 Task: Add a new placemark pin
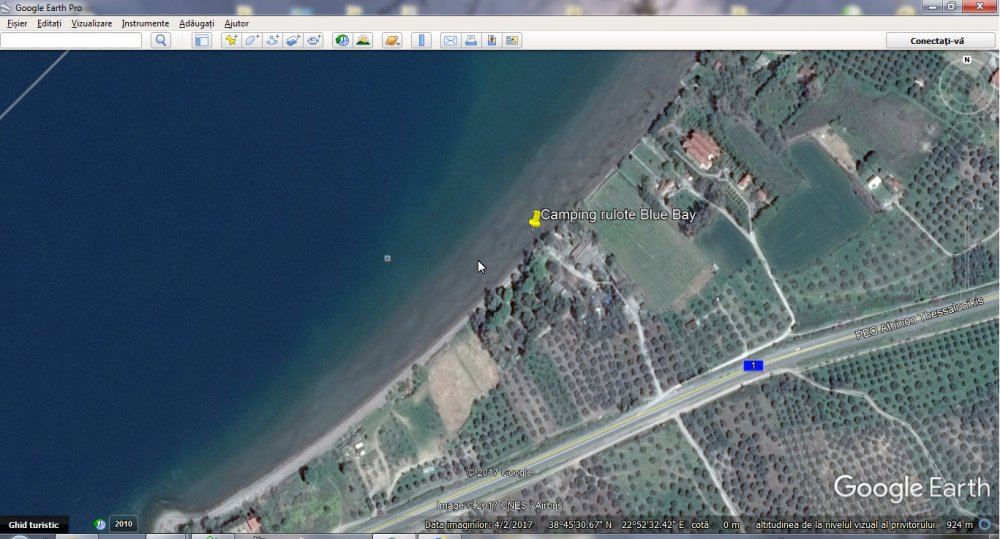click(x=231, y=41)
